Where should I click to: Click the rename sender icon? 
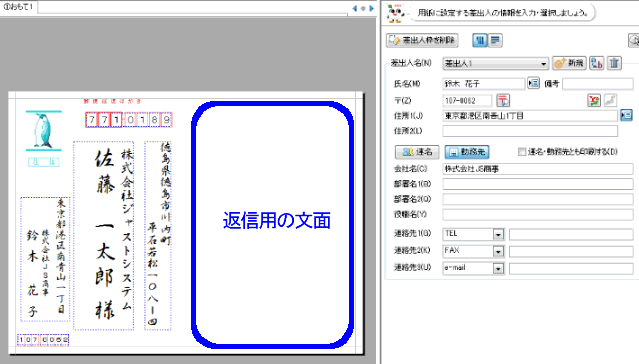(597, 63)
